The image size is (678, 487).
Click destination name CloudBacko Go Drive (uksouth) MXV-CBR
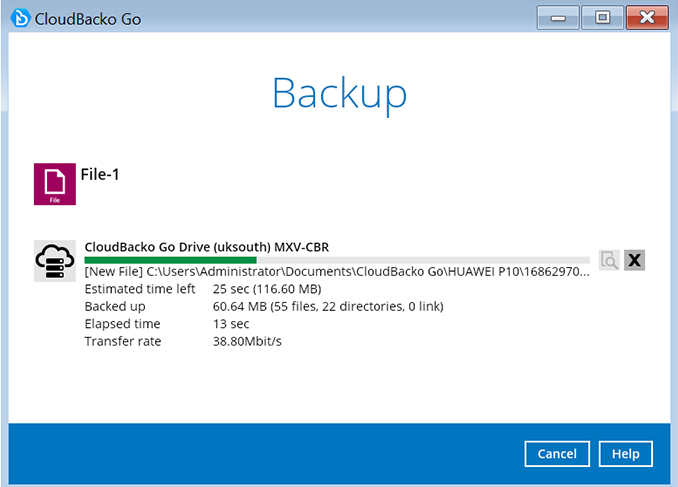(207, 247)
